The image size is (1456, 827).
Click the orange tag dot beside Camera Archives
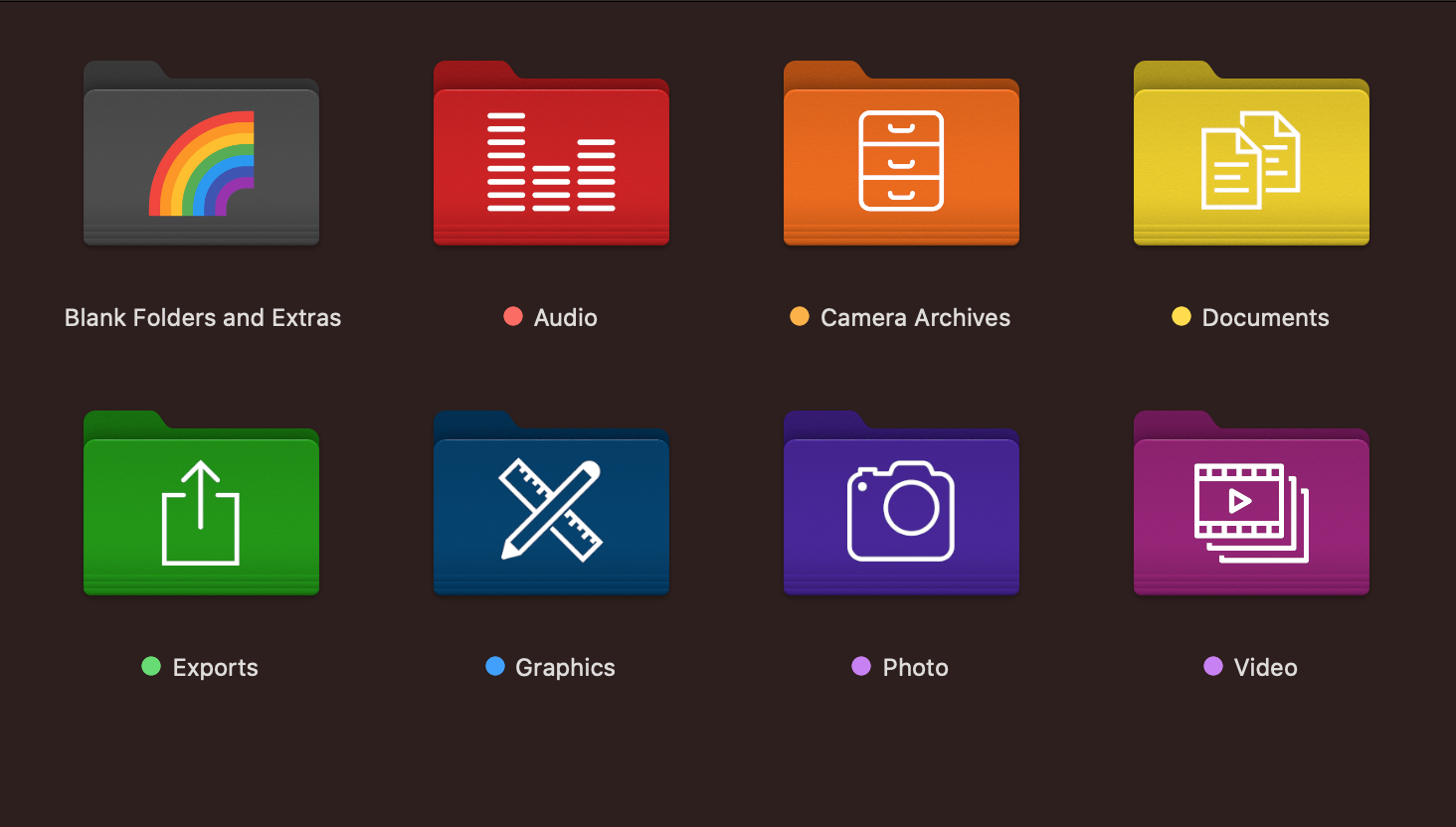click(801, 316)
